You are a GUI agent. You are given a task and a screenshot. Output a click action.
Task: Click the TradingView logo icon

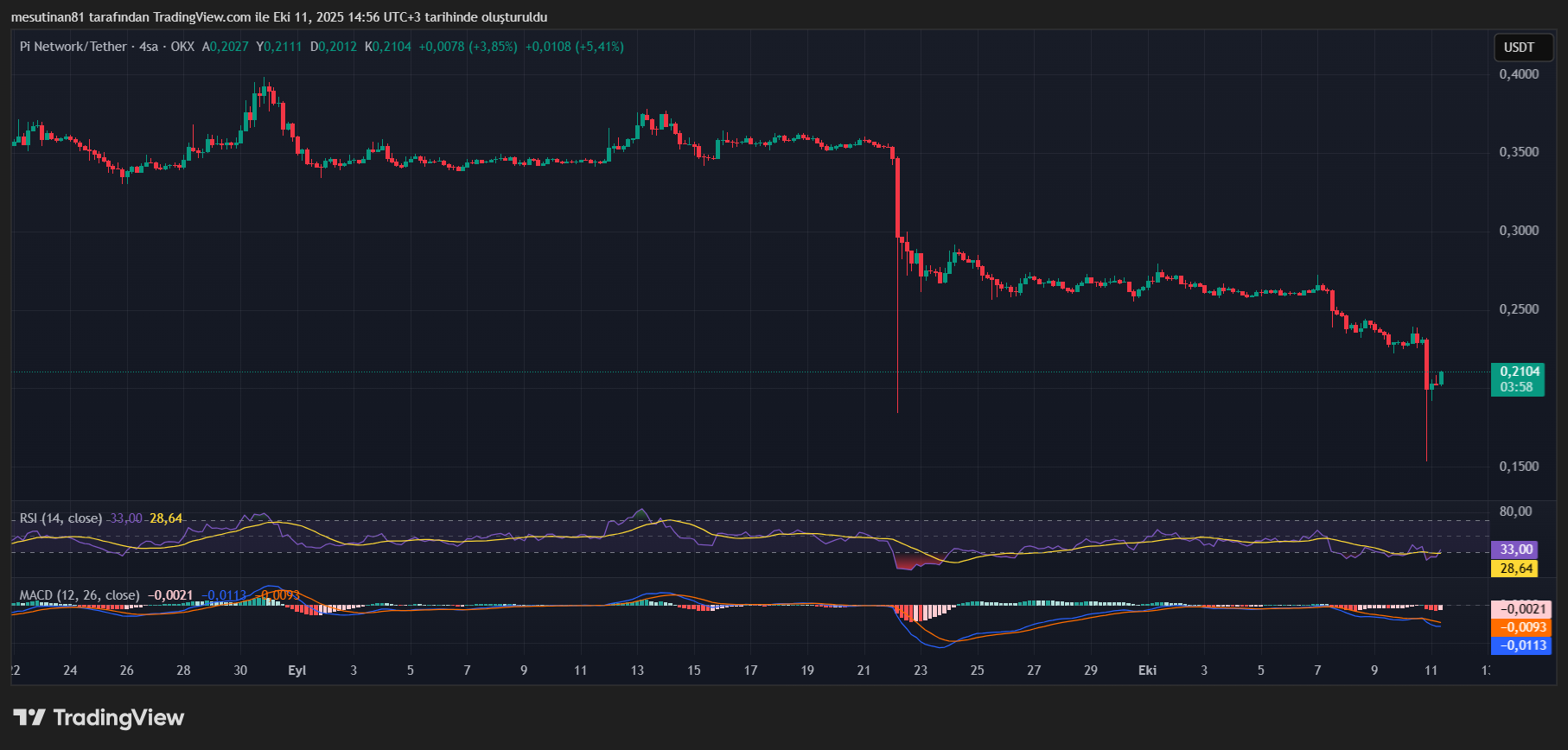pos(29,717)
